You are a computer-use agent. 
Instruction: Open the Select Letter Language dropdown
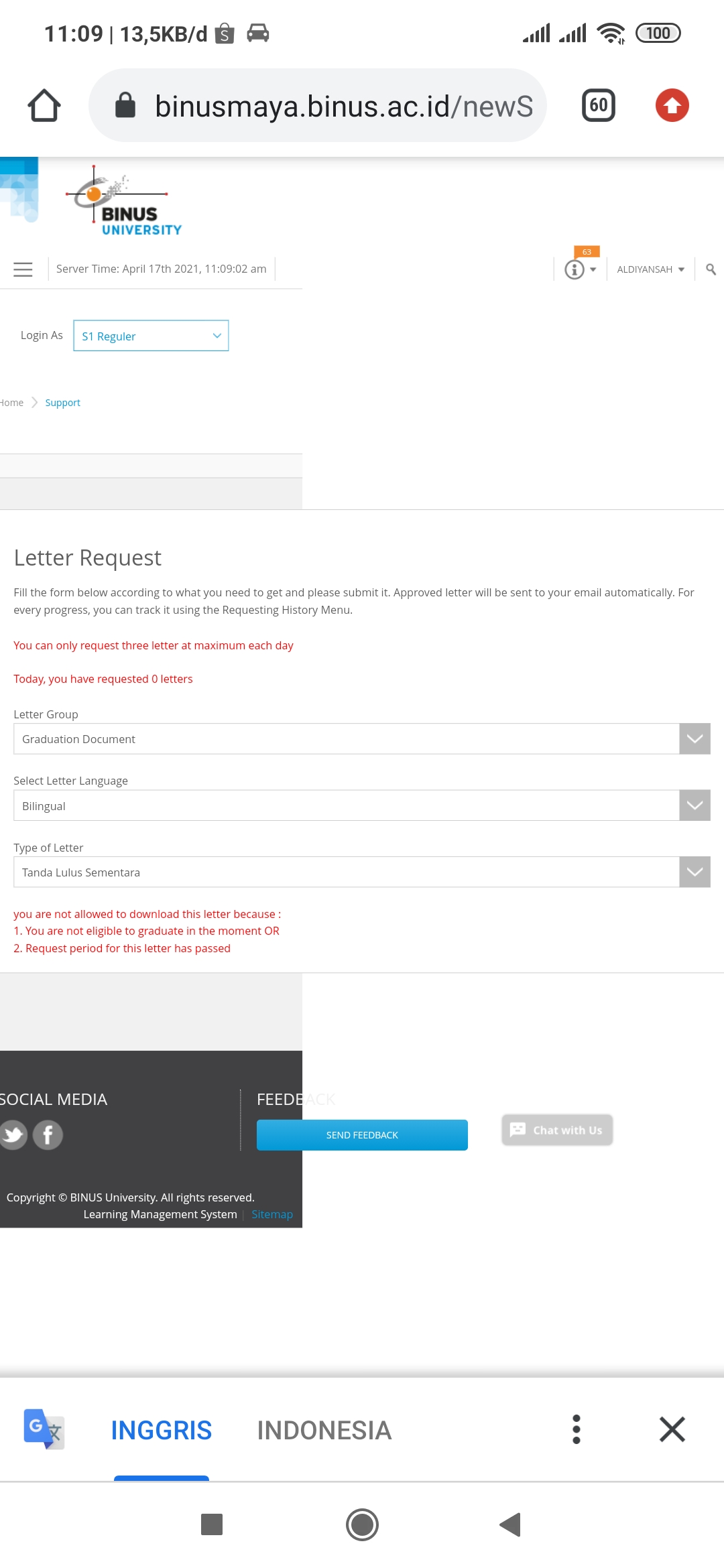[361, 805]
